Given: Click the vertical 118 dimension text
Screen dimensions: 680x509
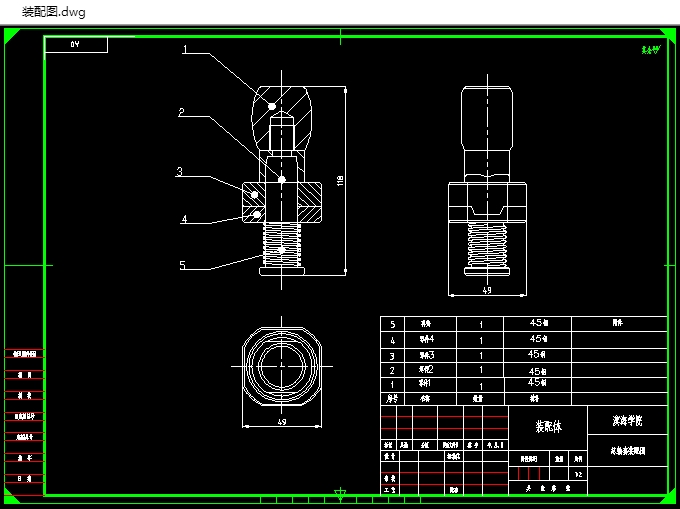Looking at the screenshot, I should click(340, 180).
